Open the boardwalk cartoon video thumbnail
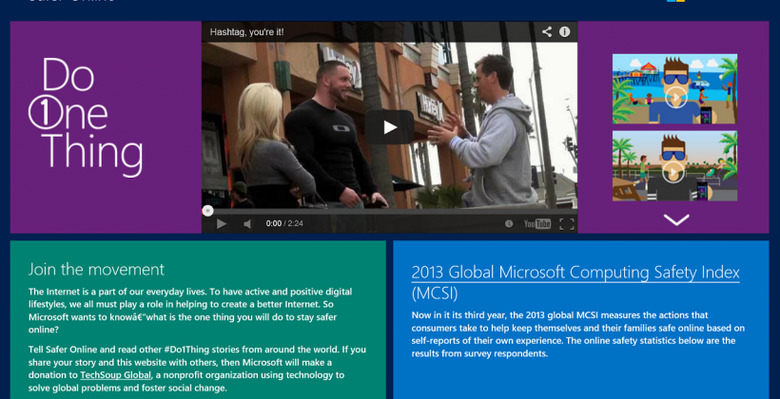 [x=675, y=166]
